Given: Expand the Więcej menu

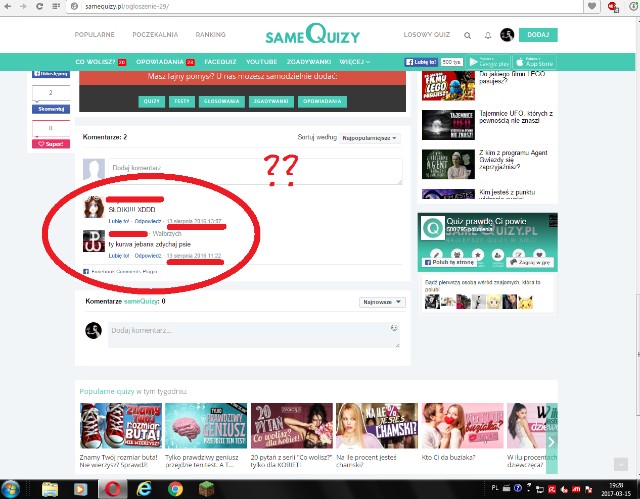Looking at the screenshot, I should point(354,61).
